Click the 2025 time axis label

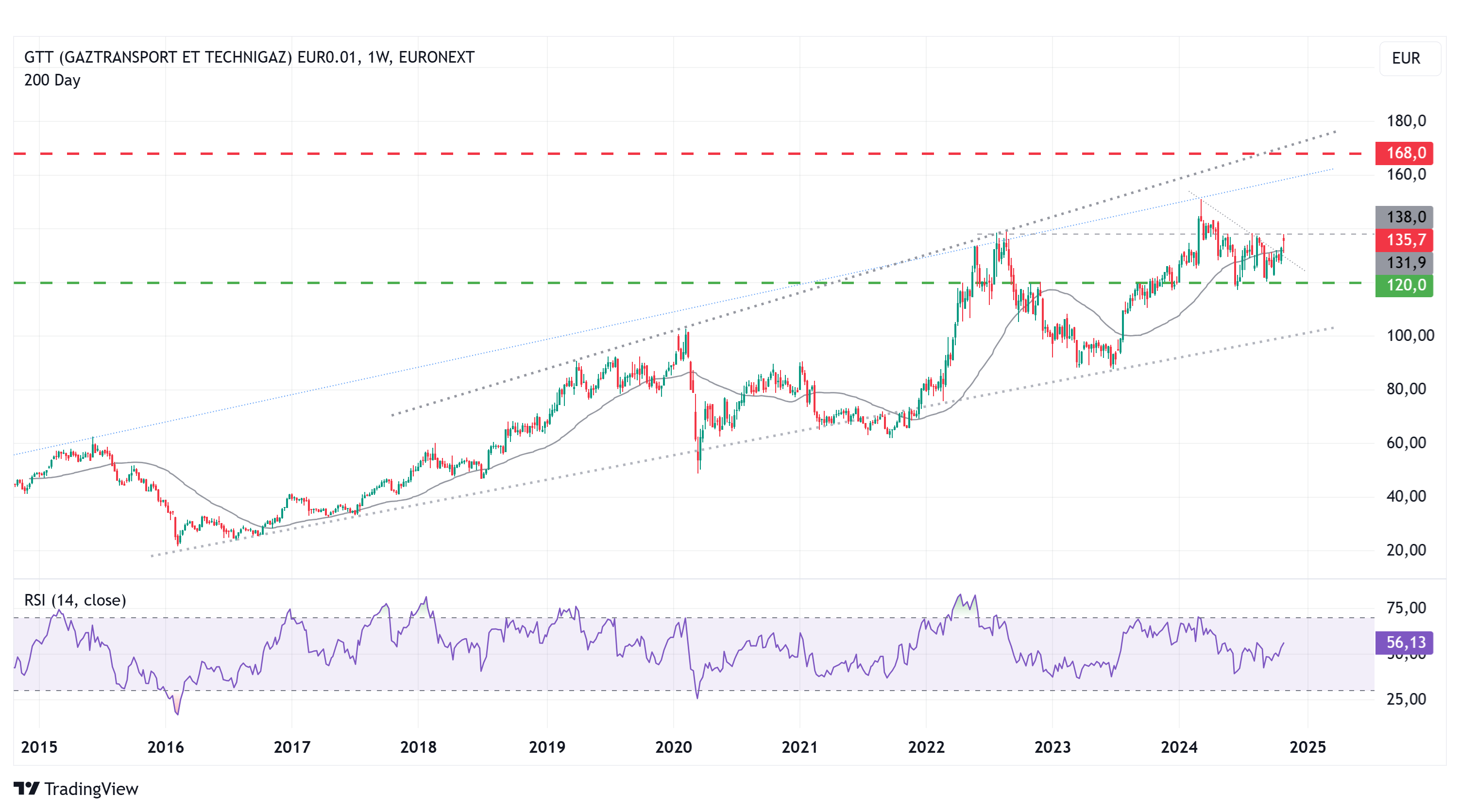[1307, 747]
